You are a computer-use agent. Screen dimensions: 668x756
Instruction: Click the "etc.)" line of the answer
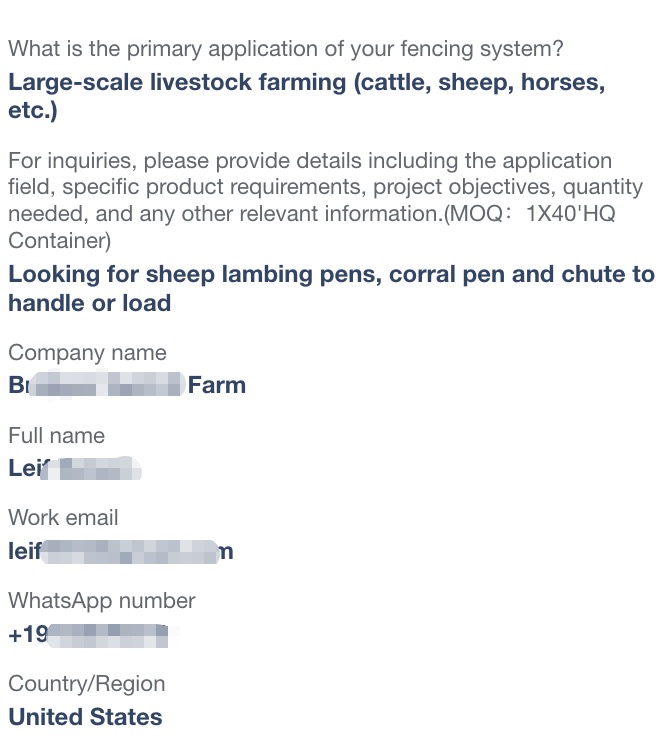pyautogui.click(x=33, y=110)
